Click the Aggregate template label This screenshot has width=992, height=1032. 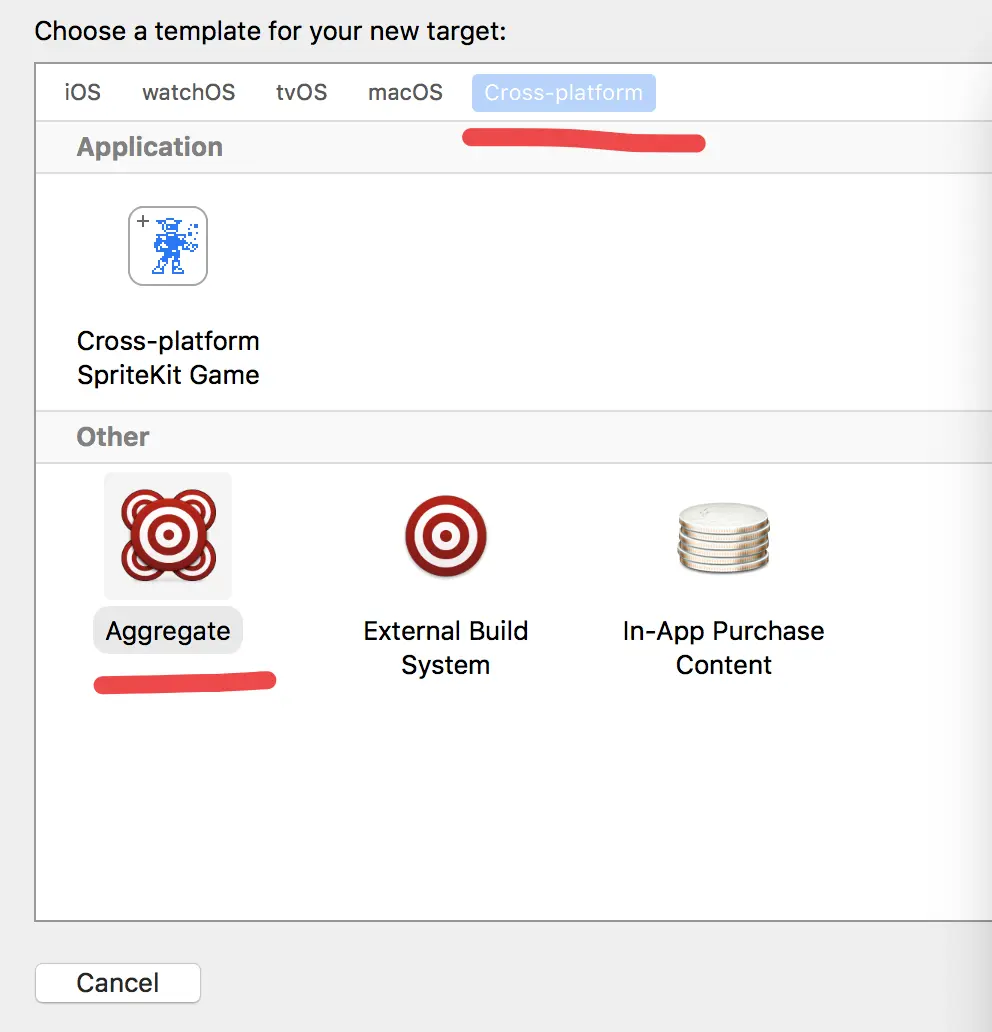(168, 631)
